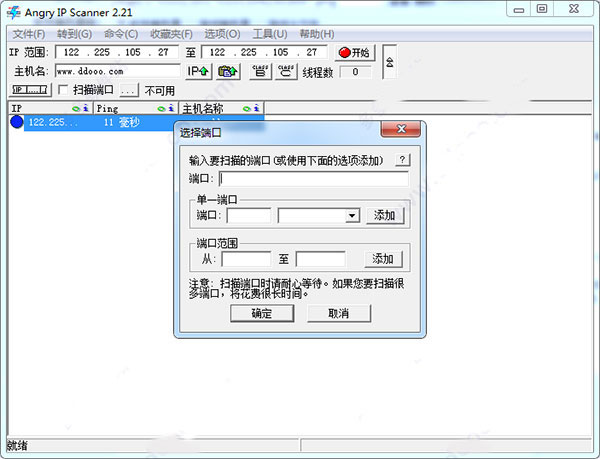
Task: Click the hostname field showing www.ddooo.com
Action: 116,71
